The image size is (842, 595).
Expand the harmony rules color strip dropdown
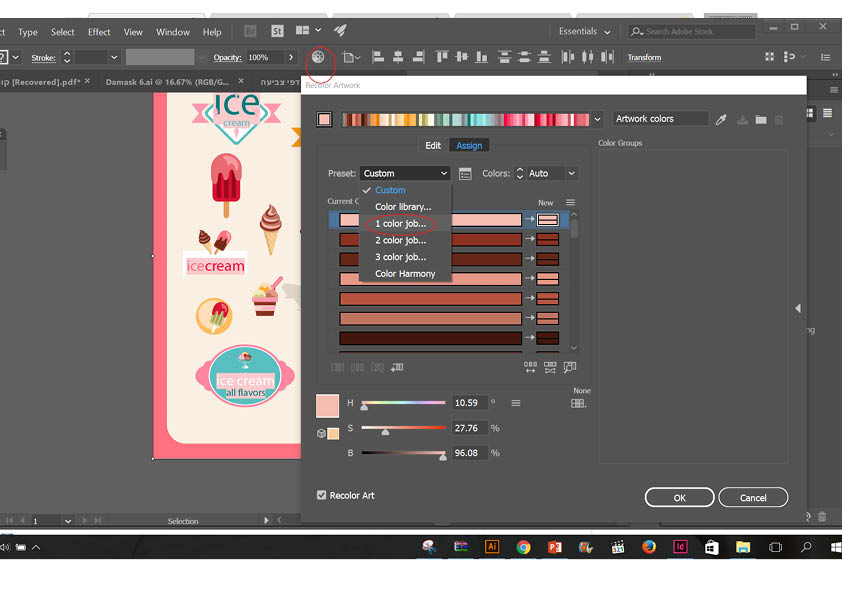[598, 120]
